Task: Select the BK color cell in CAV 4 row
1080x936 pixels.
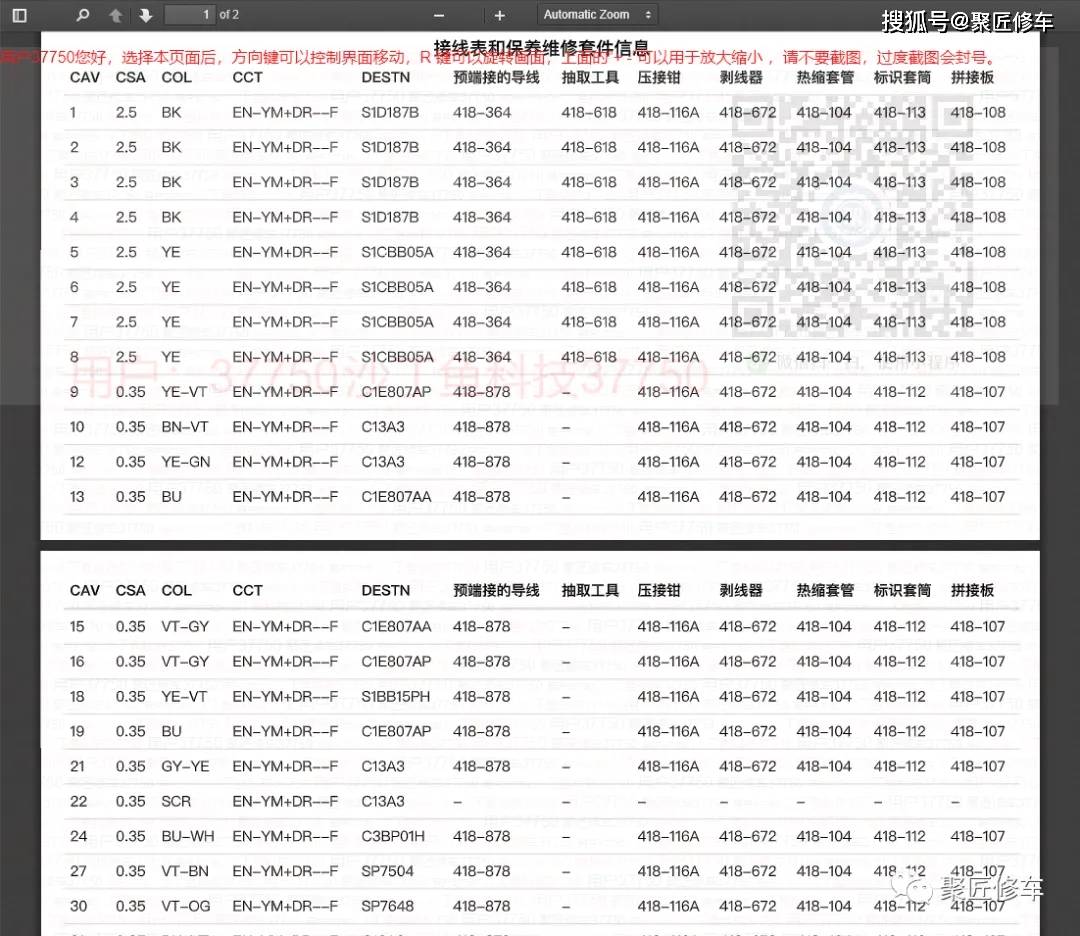Action: tap(172, 217)
